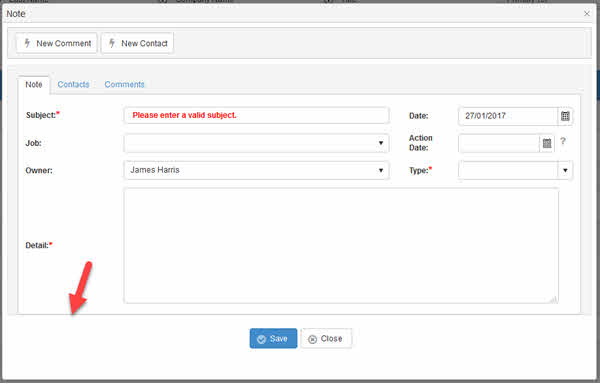
Task: Open the Action Date calendar picker icon
Action: 547,143
